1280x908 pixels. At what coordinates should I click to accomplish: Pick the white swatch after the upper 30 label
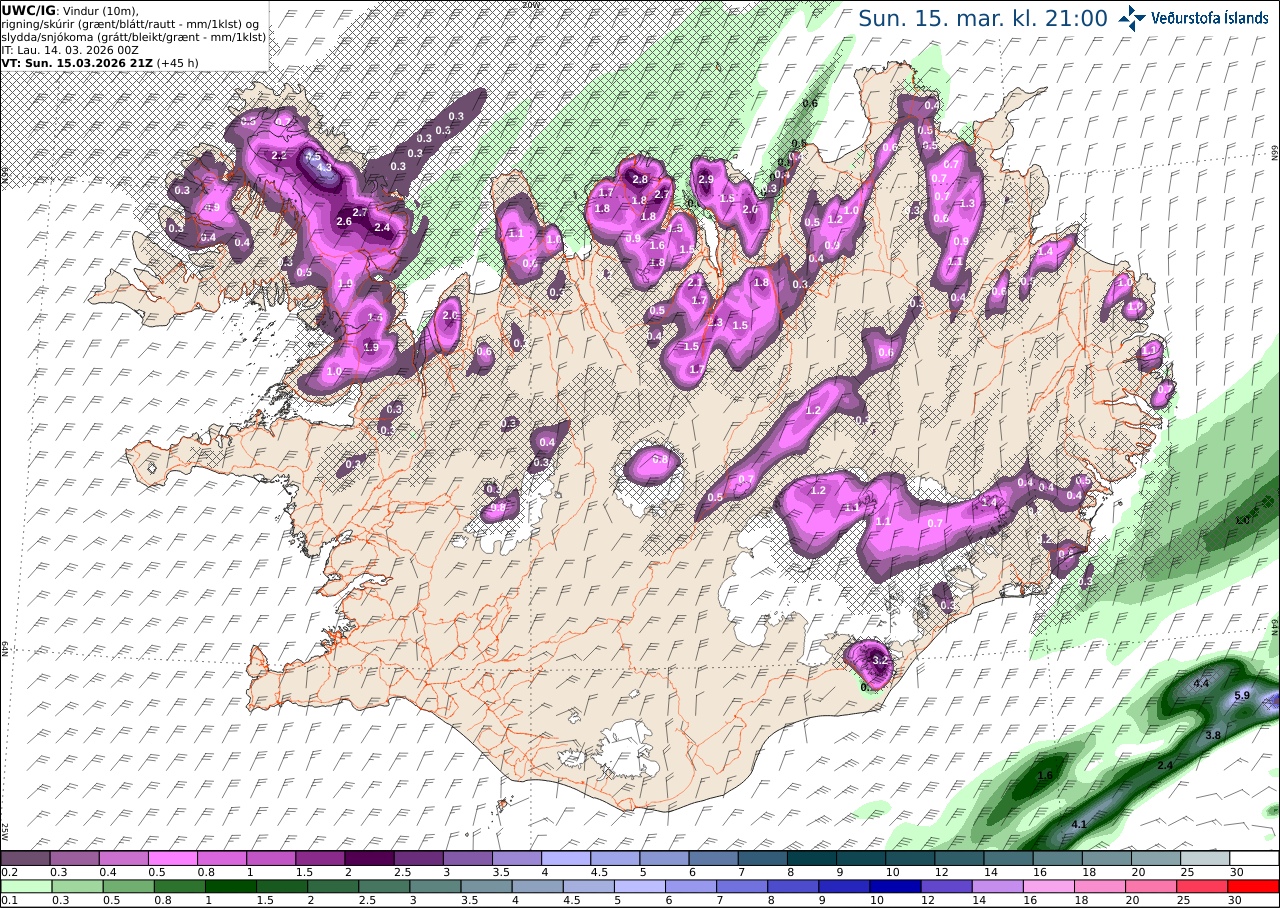[x=1254, y=858]
